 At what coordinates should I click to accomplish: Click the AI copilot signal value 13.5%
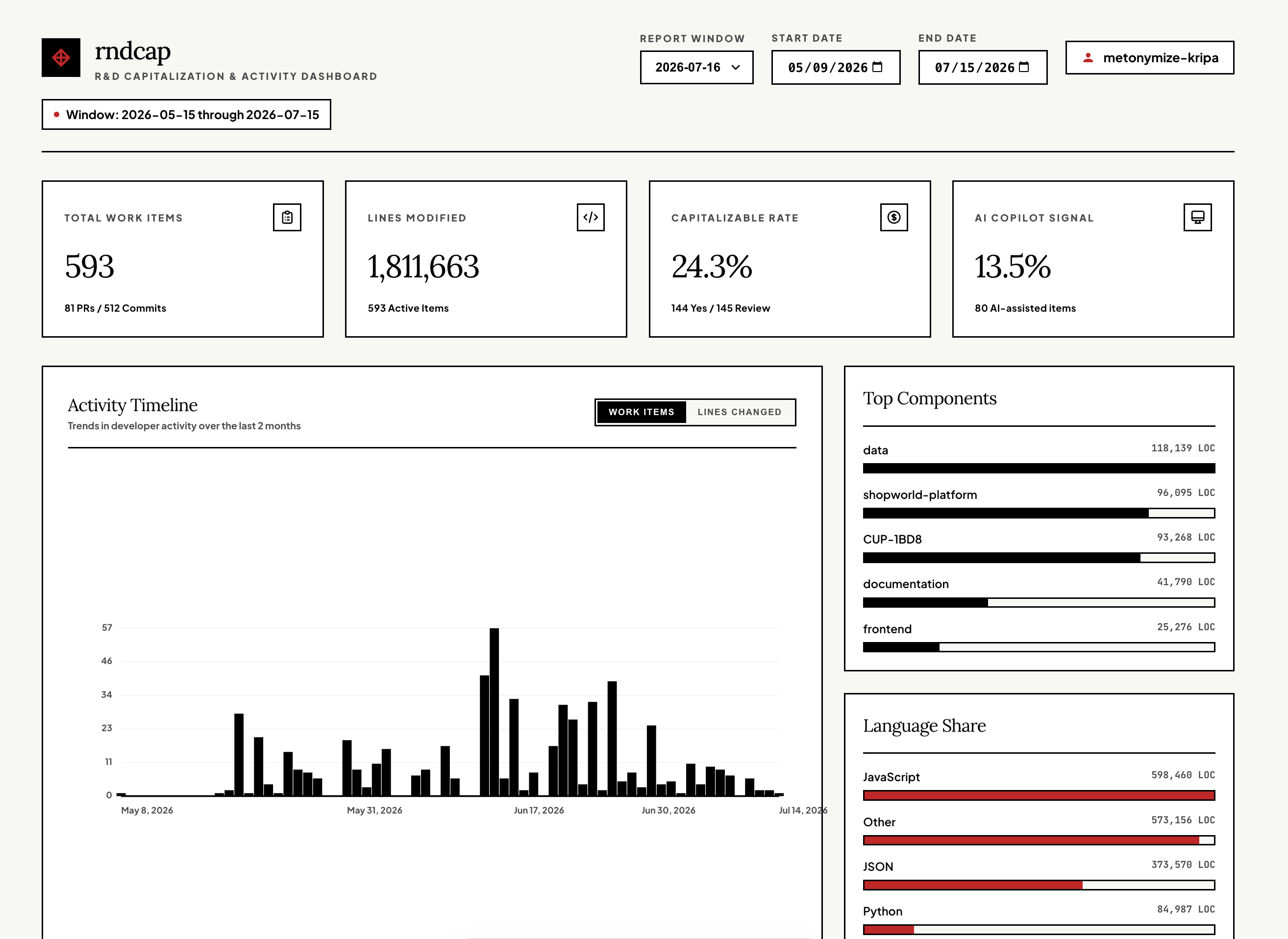coord(1013,266)
